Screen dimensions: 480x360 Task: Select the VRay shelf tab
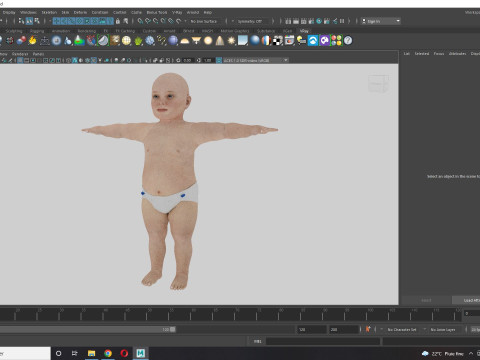coord(304,31)
